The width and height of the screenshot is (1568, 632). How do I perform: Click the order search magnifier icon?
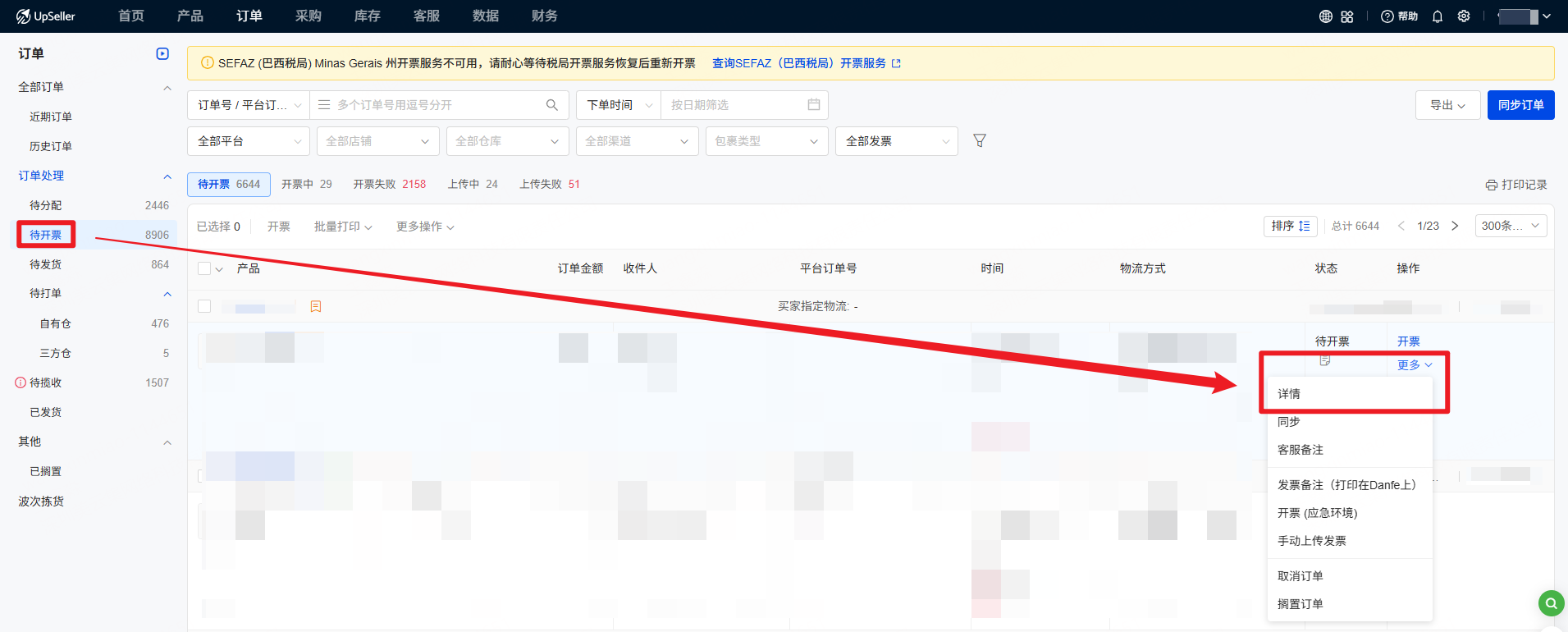coord(552,105)
